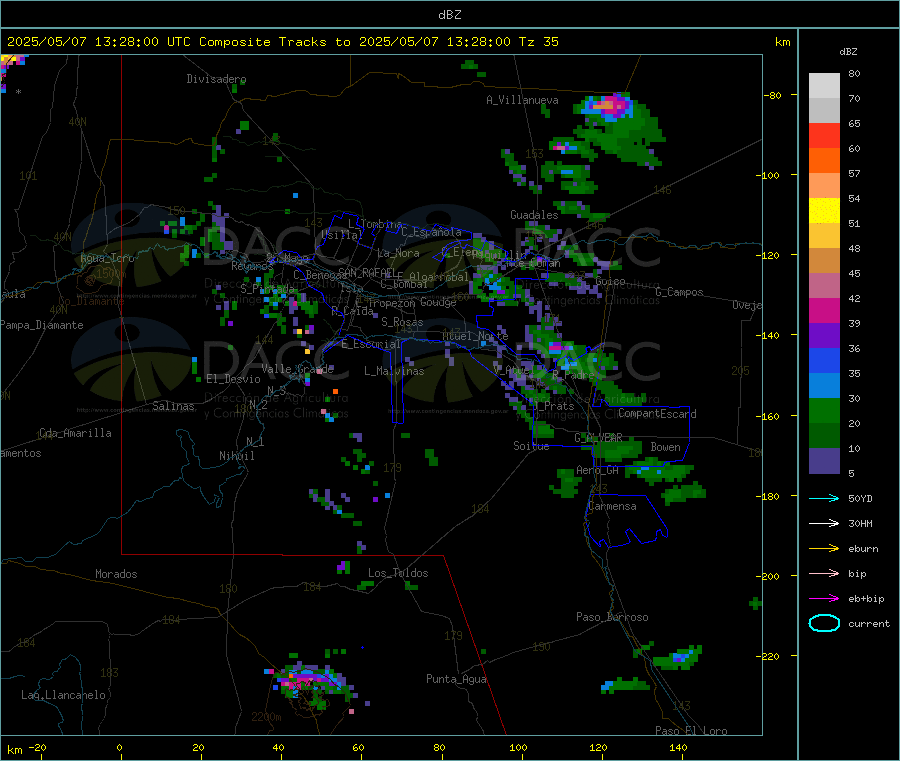Click the L_Malvinas map label
900x761 pixels.
[x=394, y=371]
